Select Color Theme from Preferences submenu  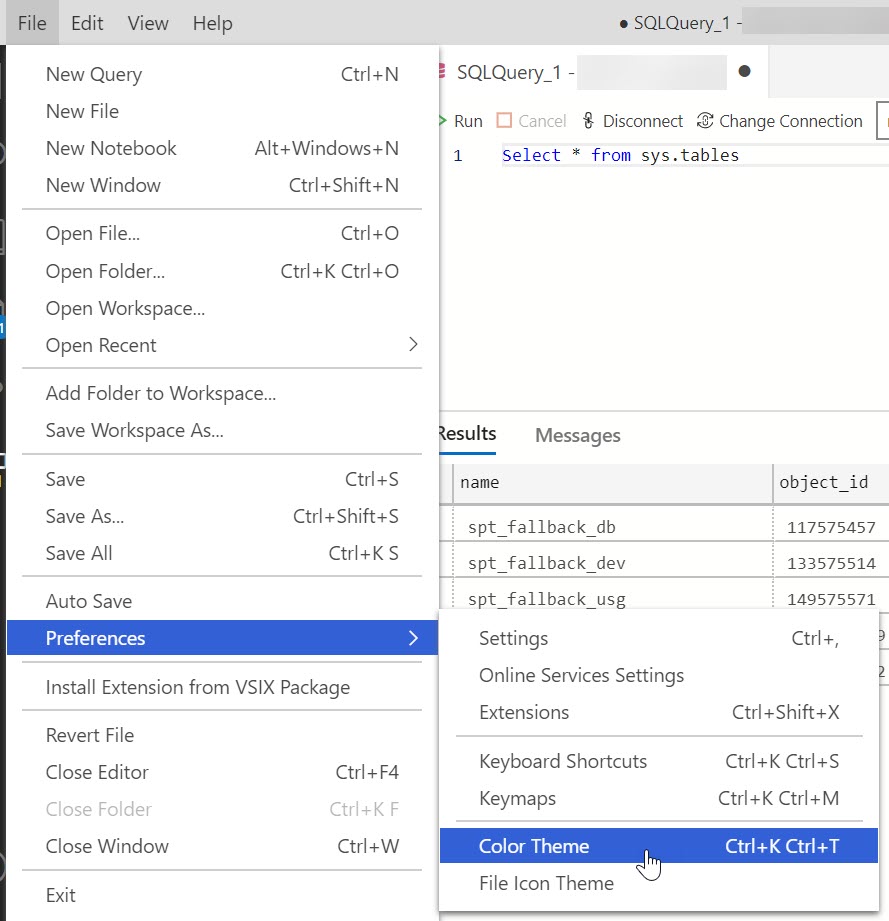tap(534, 846)
